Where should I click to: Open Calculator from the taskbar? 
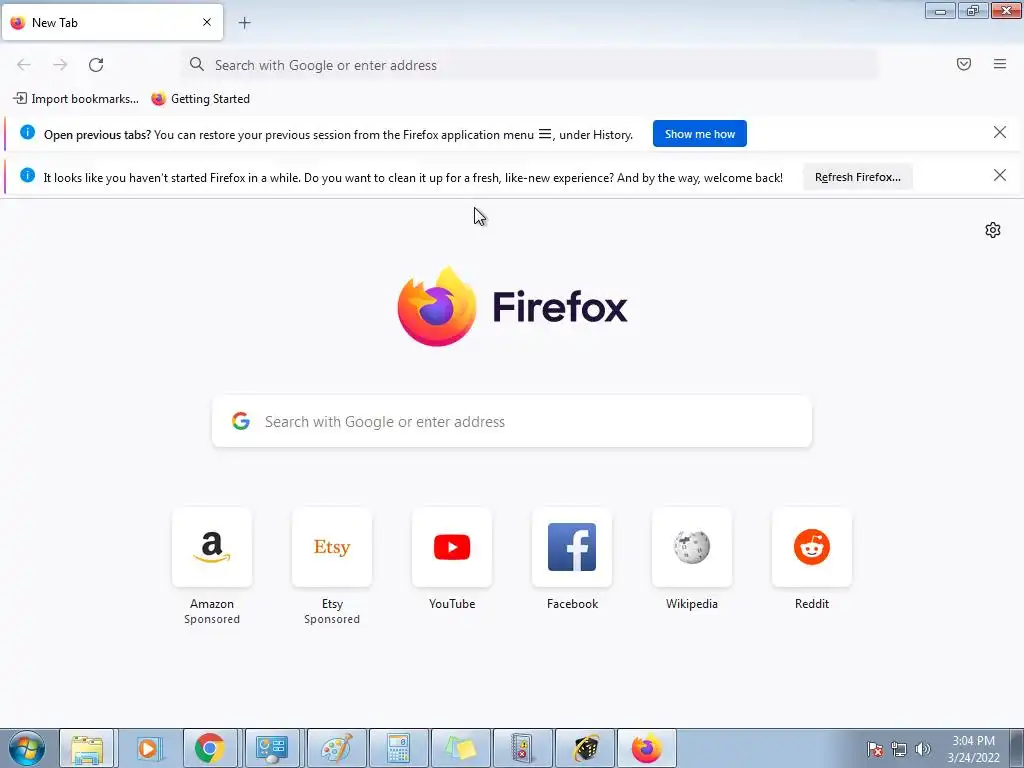coord(398,748)
